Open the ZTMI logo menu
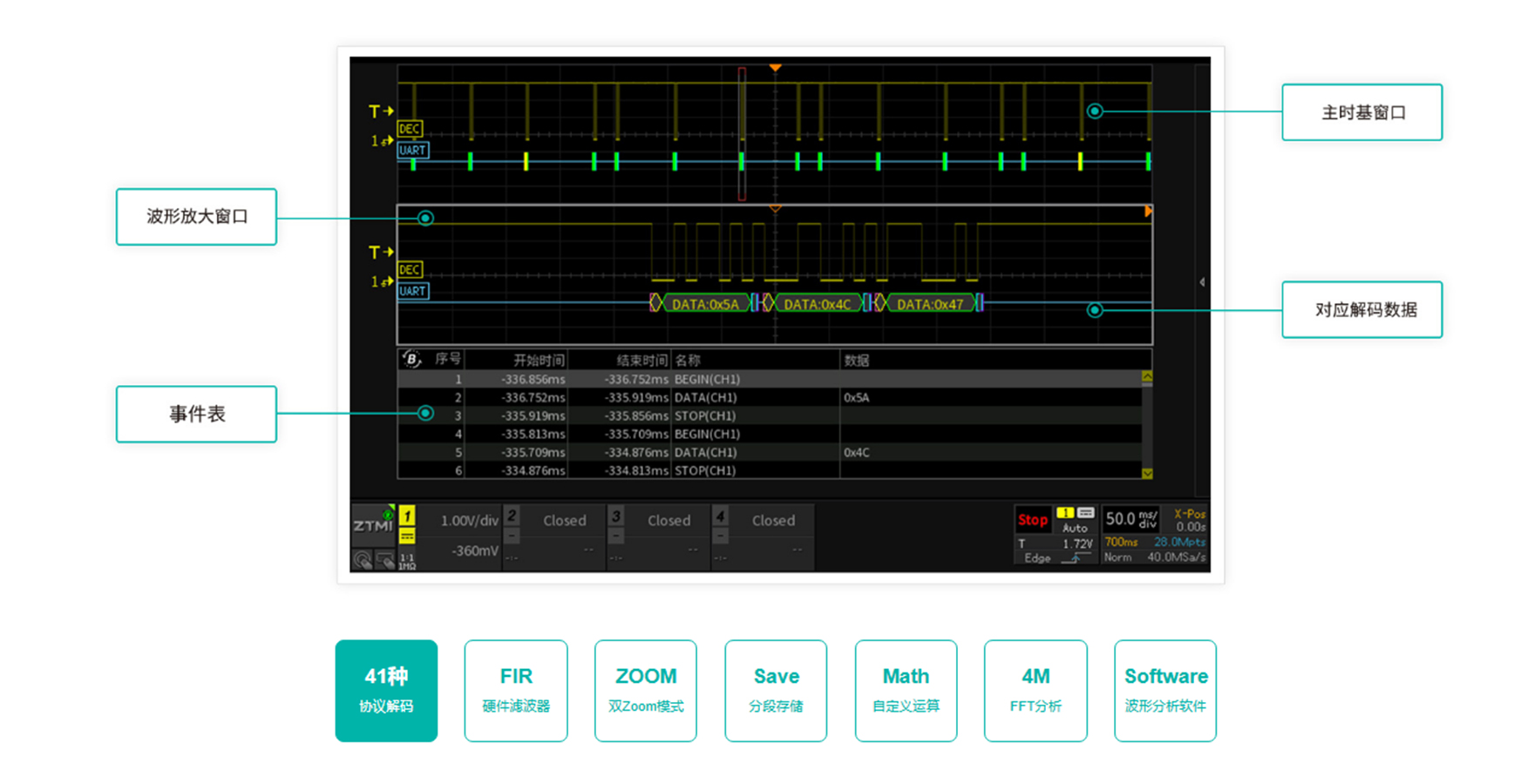Viewport: 1534px width, 784px height. tap(373, 525)
